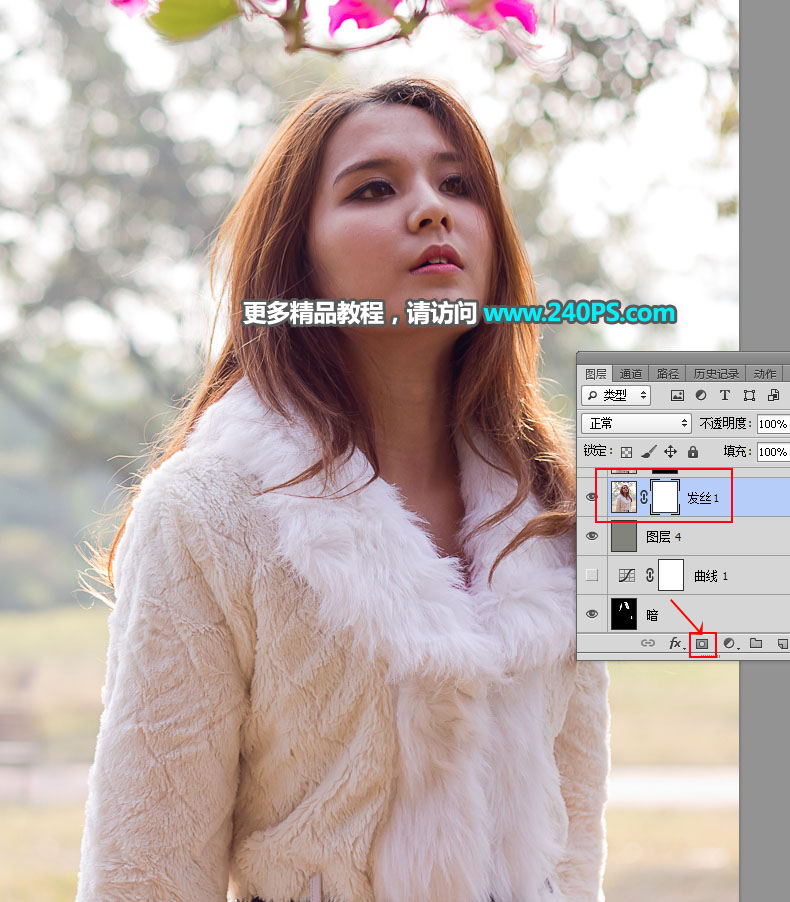The height and width of the screenshot is (902, 790).
Task: Filter layers by type (T) icon
Action: pyautogui.click(x=725, y=395)
